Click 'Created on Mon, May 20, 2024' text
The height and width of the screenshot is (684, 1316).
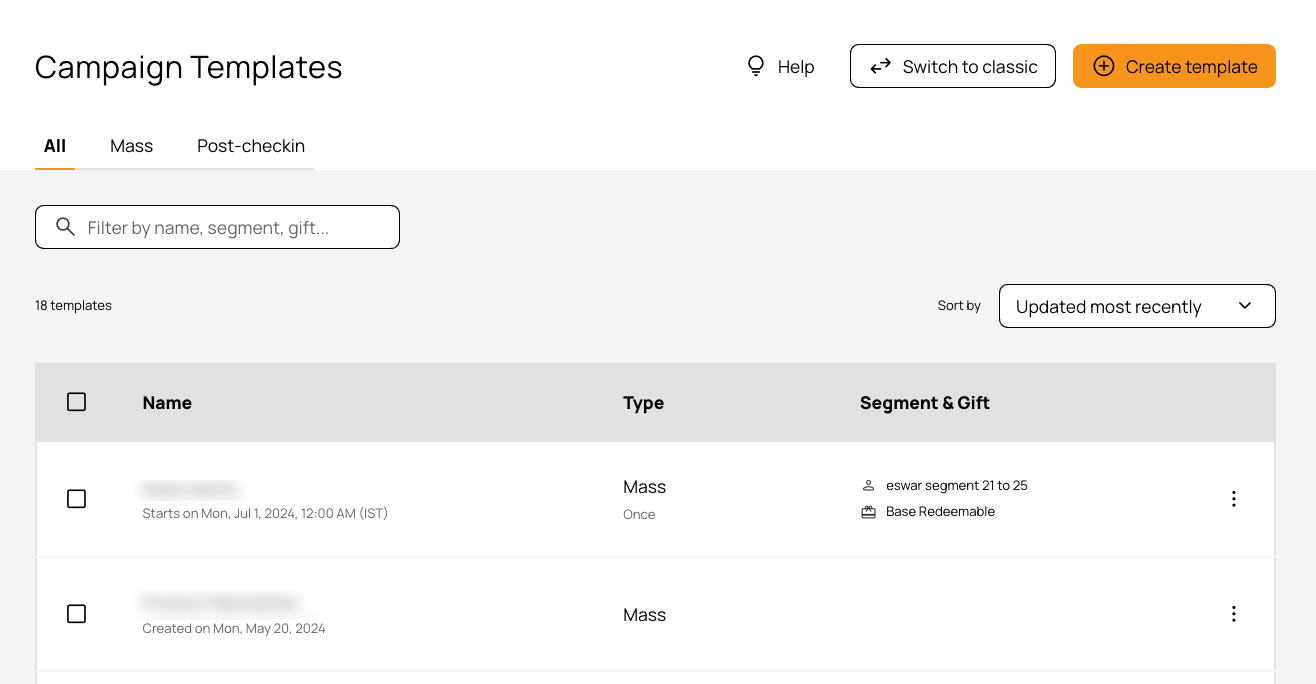pos(234,629)
